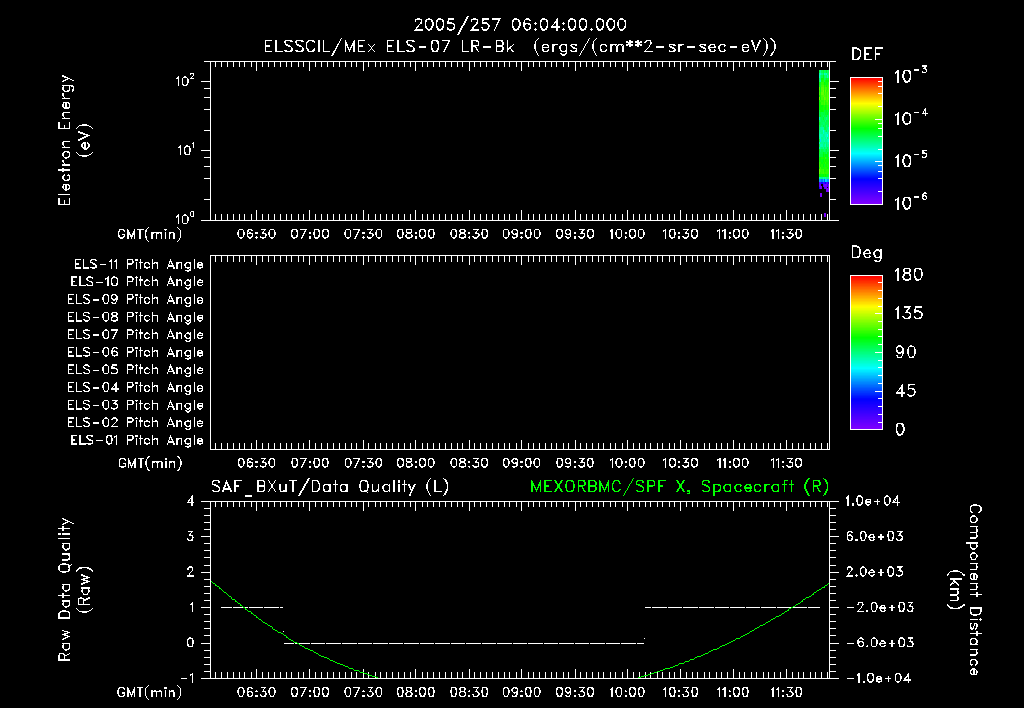
Task: Click the white data quality line at level 0
Action: (464, 643)
